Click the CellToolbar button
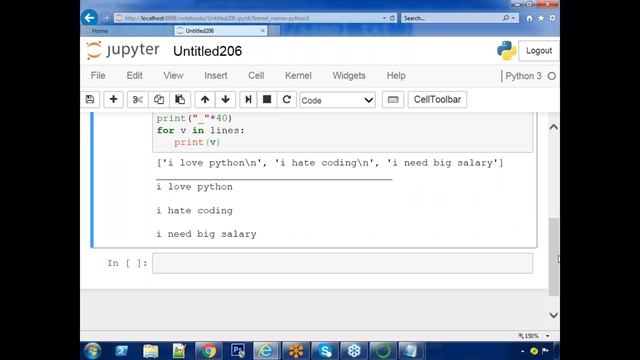The image size is (640, 360). (x=437, y=100)
